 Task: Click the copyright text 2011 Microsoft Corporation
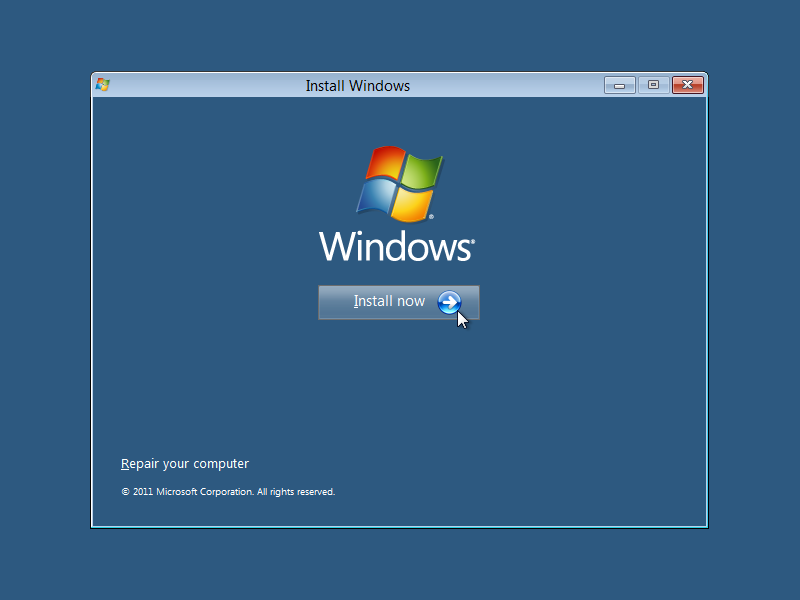[228, 492]
